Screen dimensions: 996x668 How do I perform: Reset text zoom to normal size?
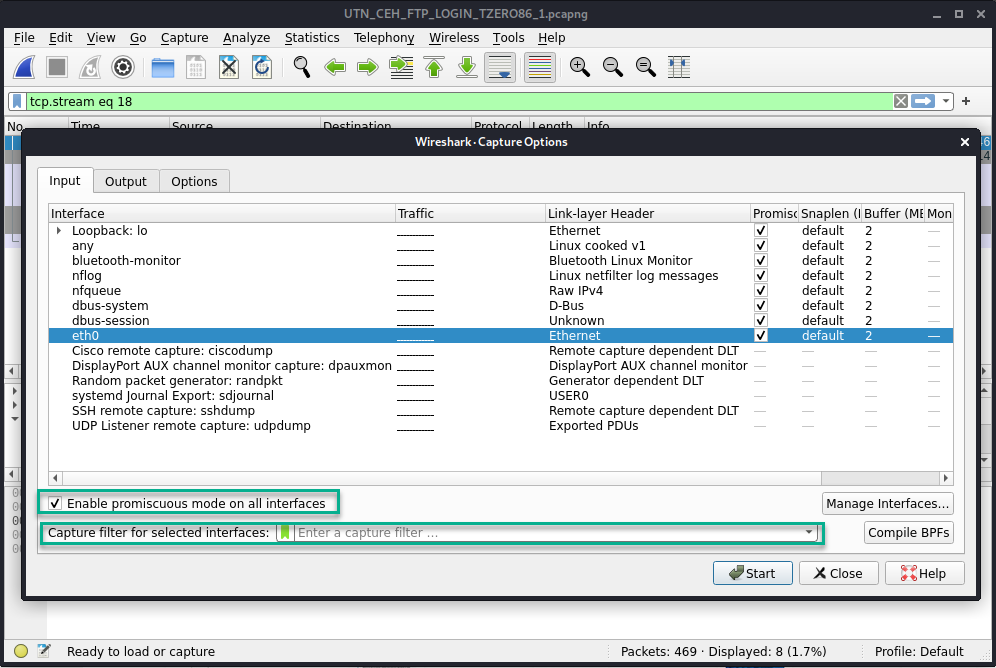point(645,67)
